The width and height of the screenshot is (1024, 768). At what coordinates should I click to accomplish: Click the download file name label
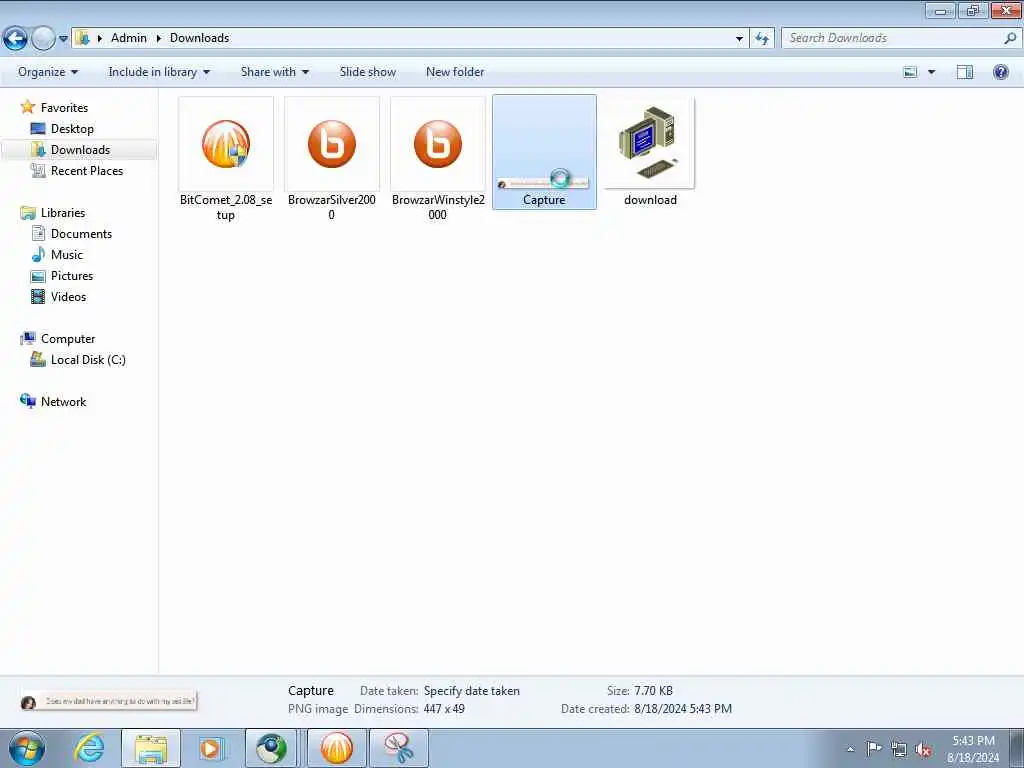(650, 200)
